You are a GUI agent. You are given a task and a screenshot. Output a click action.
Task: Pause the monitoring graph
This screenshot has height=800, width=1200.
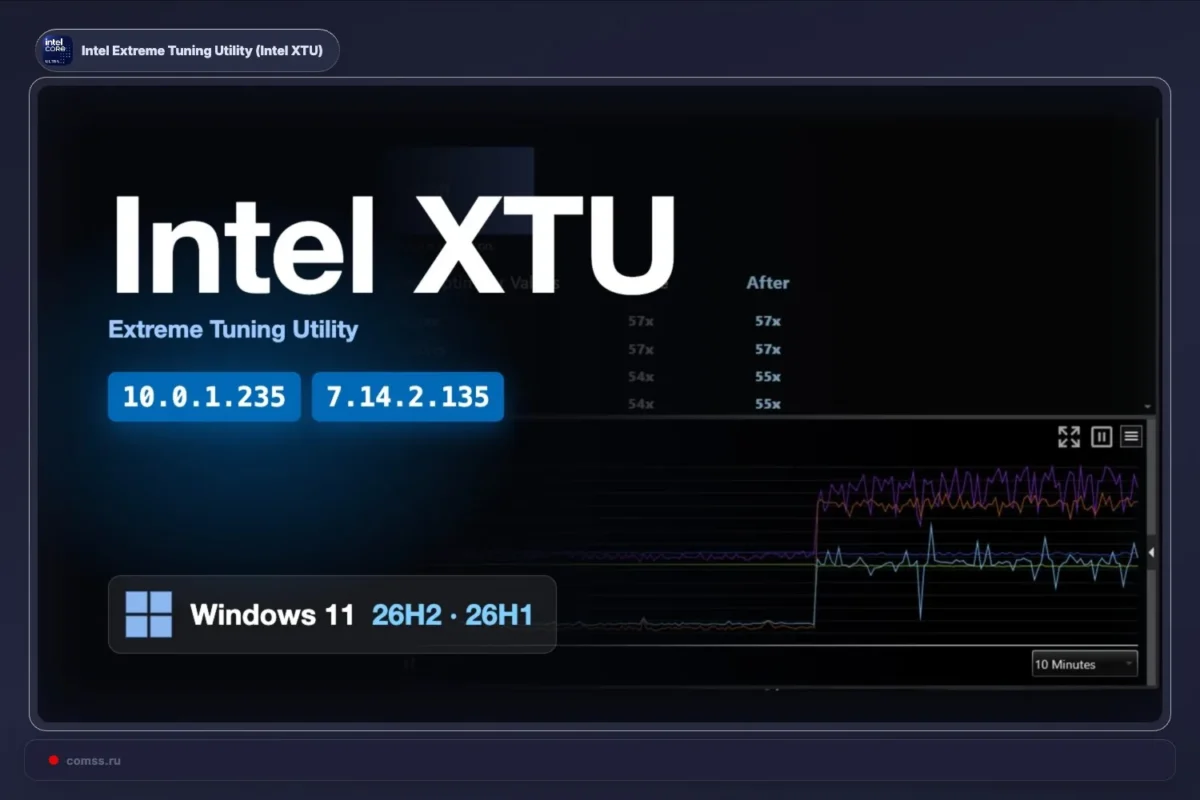[x=1101, y=436]
